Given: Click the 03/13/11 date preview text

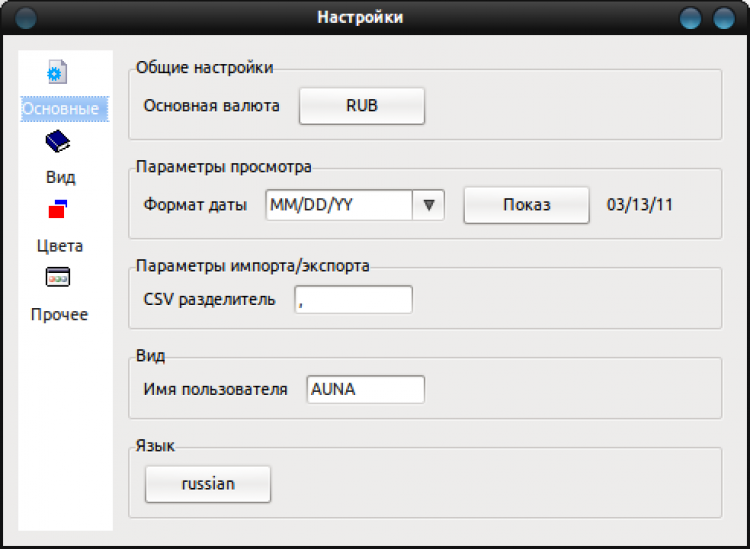Looking at the screenshot, I should coord(640,205).
